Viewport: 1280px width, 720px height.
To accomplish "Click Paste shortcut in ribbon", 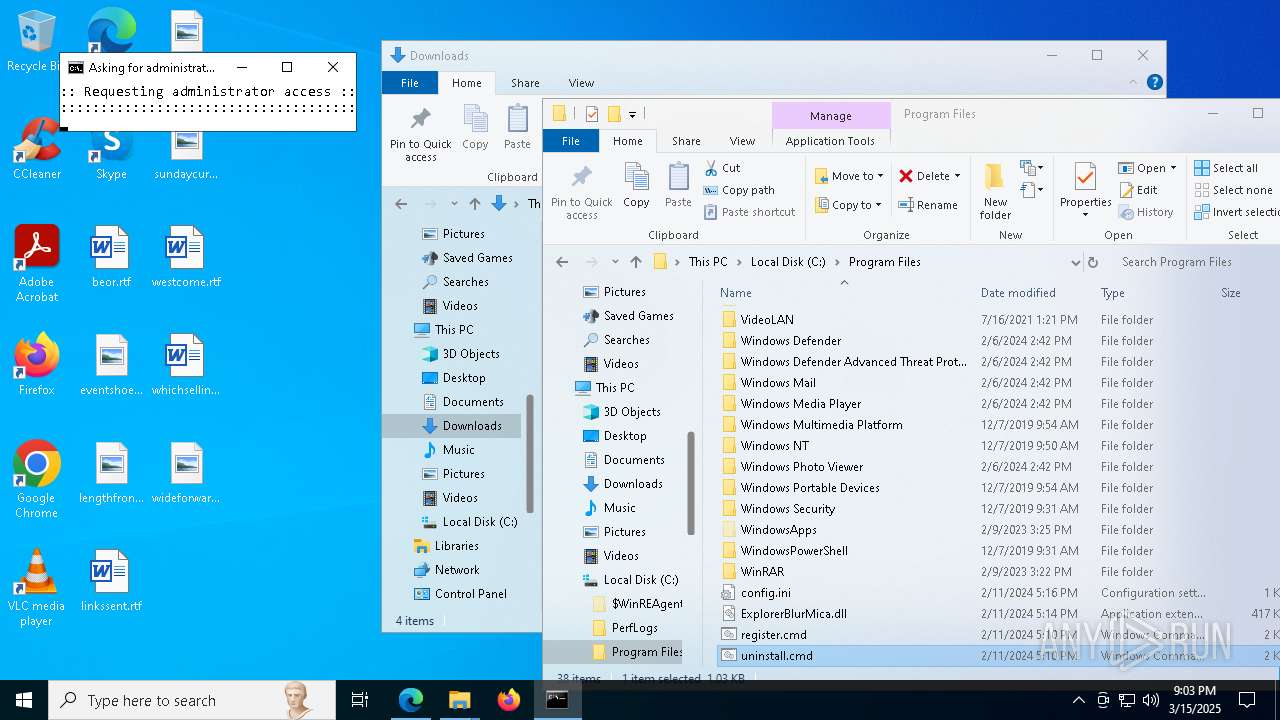I will click(x=749, y=212).
